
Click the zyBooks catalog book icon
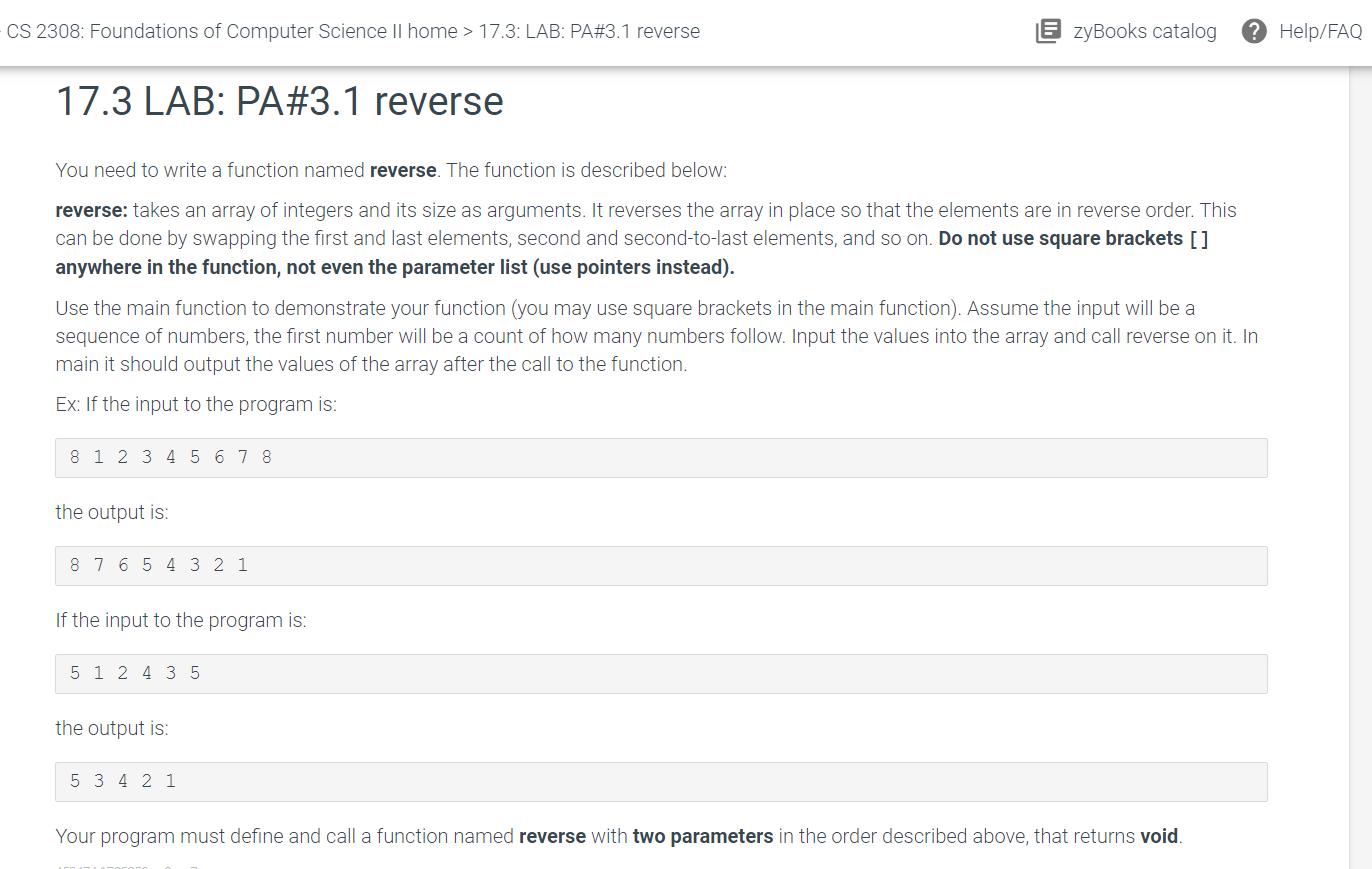coord(1048,31)
